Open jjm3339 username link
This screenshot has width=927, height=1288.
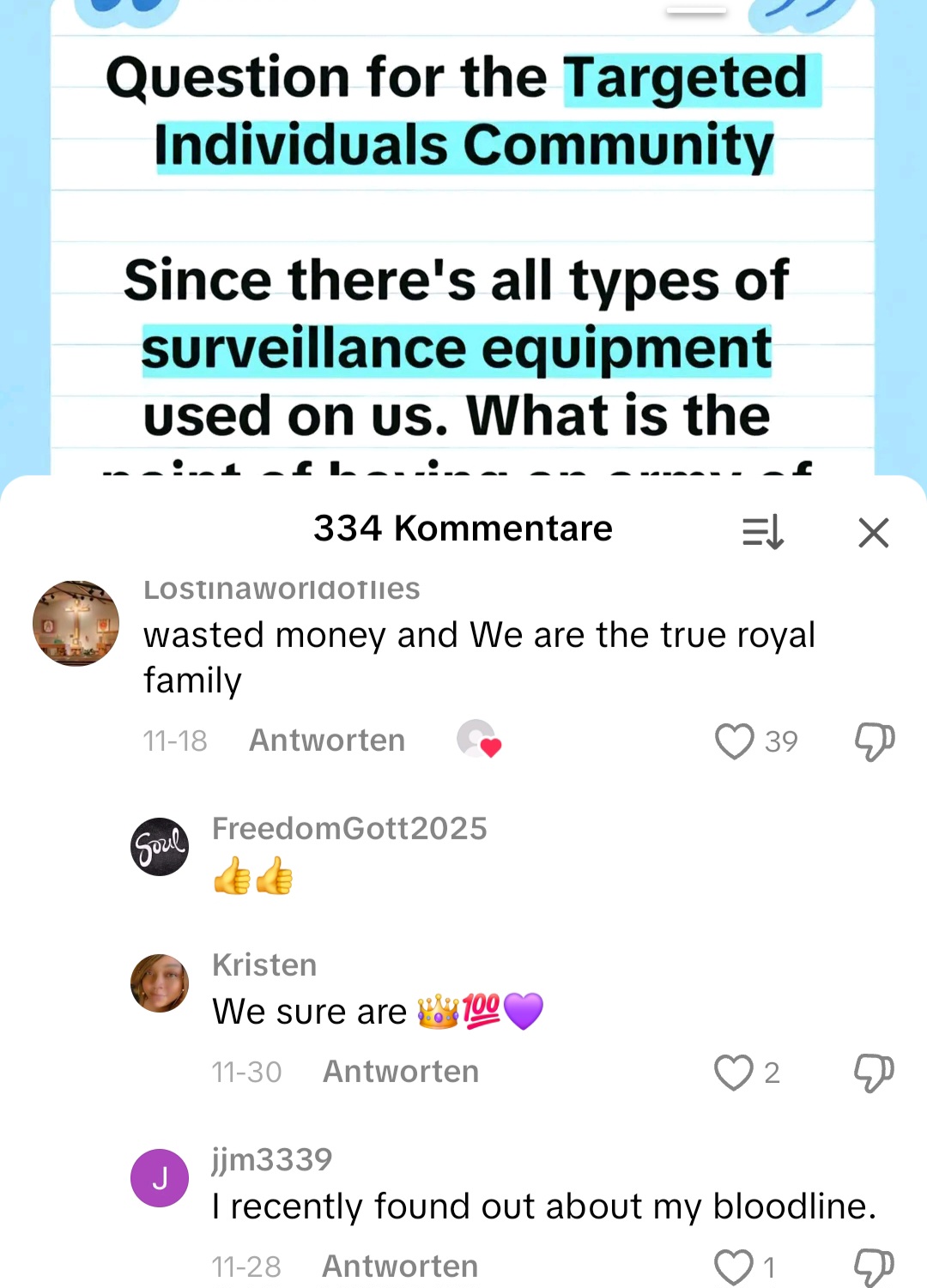(272, 1160)
